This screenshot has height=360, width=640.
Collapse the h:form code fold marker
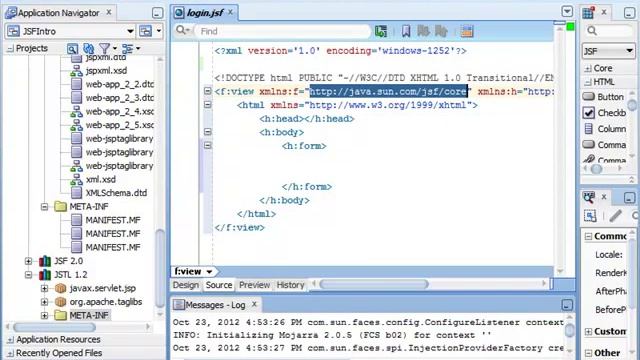click(208, 145)
